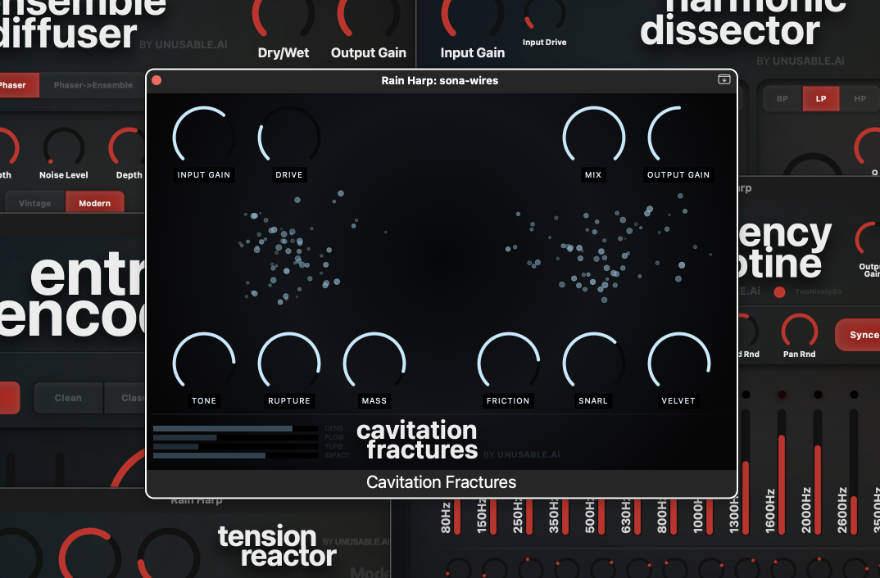Screen dimensions: 880x578
Task: Click the Mix knob
Action: pos(594,136)
